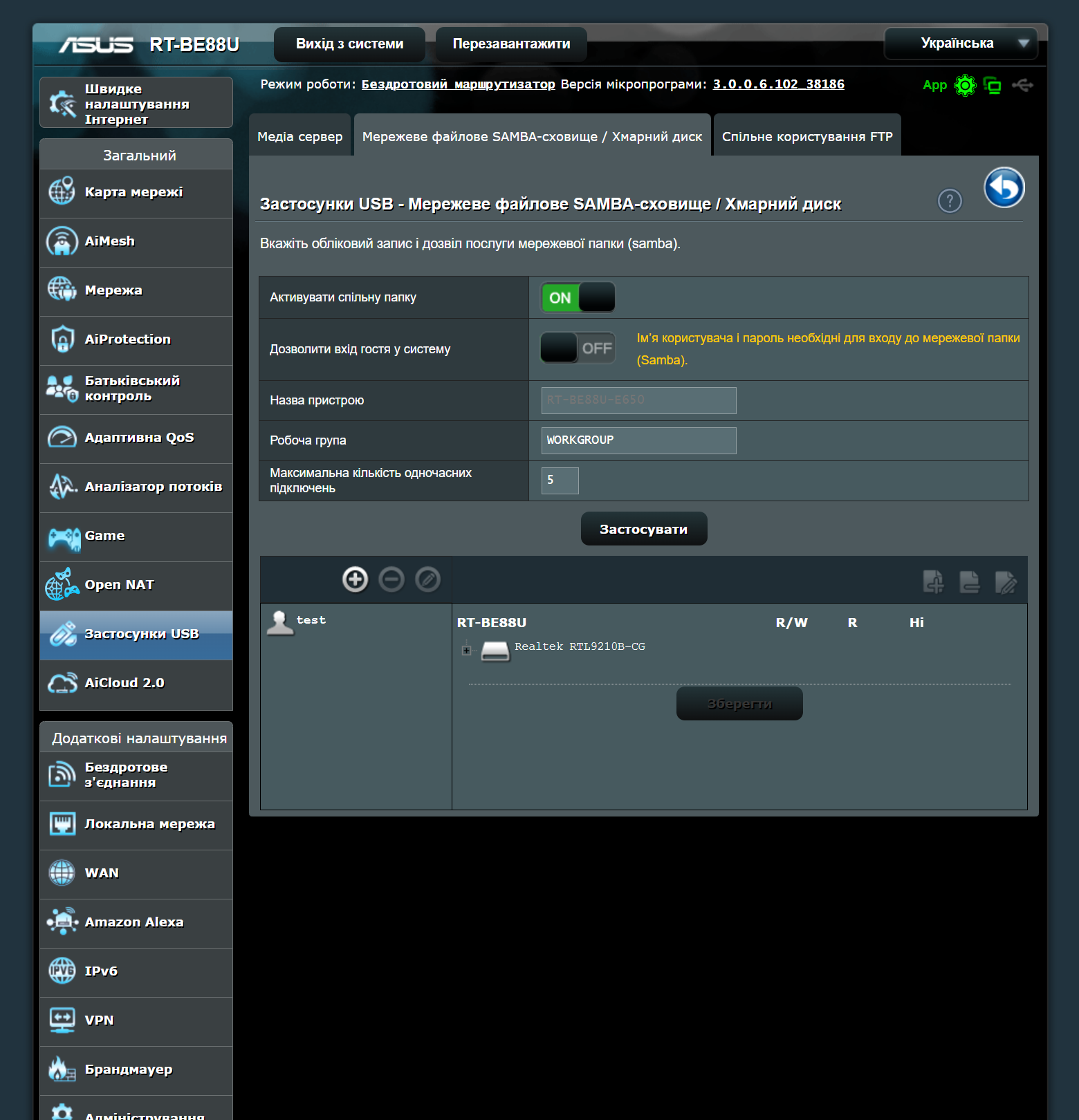This screenshot has height=1120, width=1079.
Task: Open the AiProtection section
Action: 136,340
